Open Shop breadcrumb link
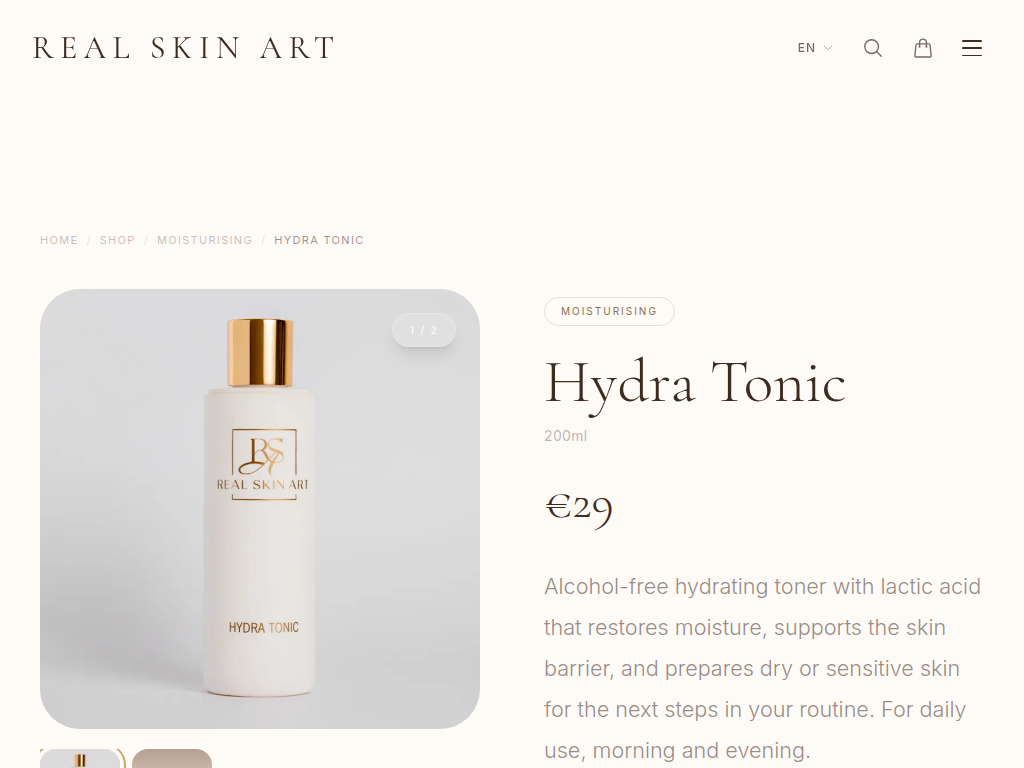 (x=118, y=240)
